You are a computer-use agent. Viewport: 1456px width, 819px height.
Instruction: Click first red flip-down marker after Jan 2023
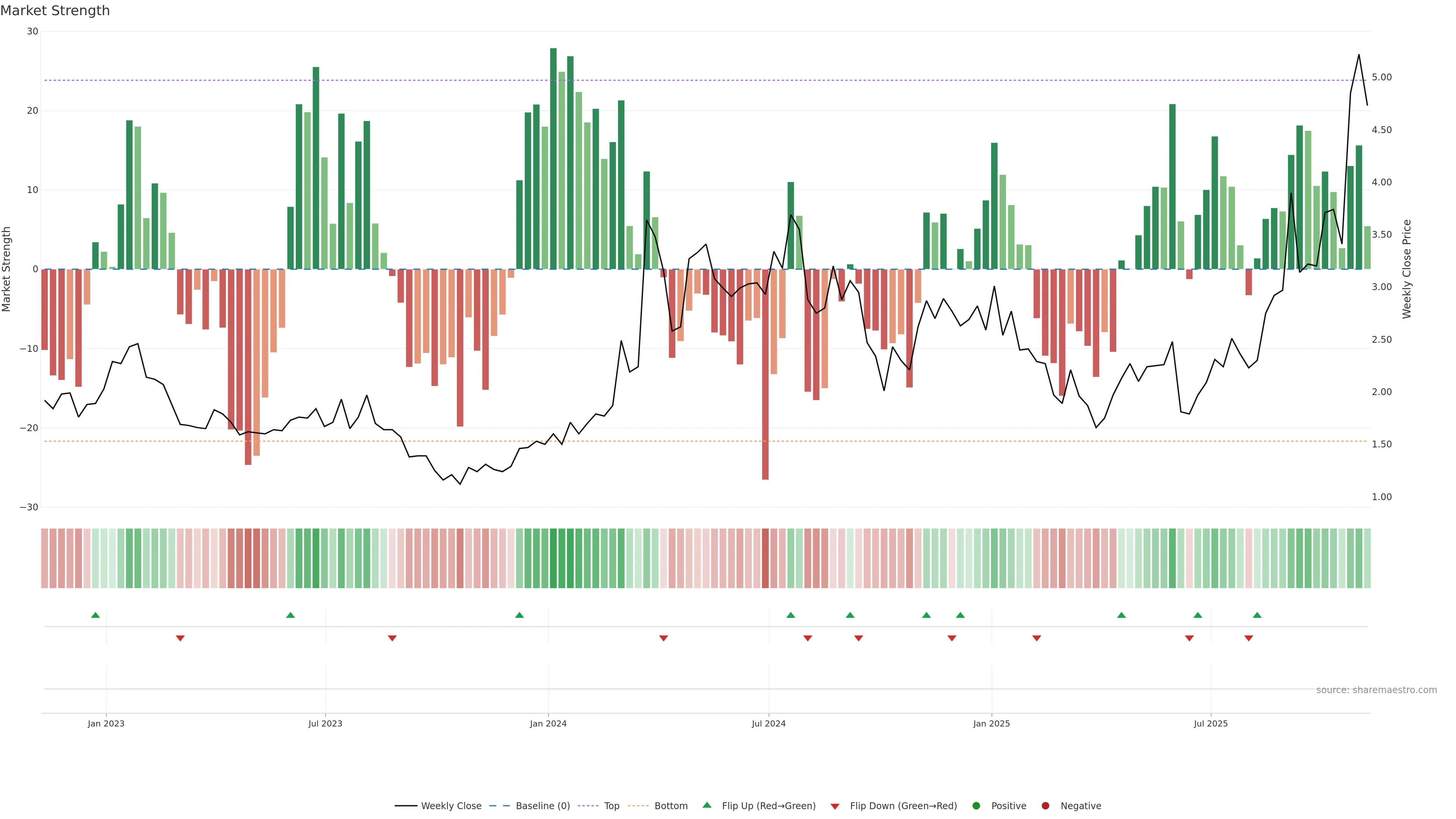tap(180, 638)
